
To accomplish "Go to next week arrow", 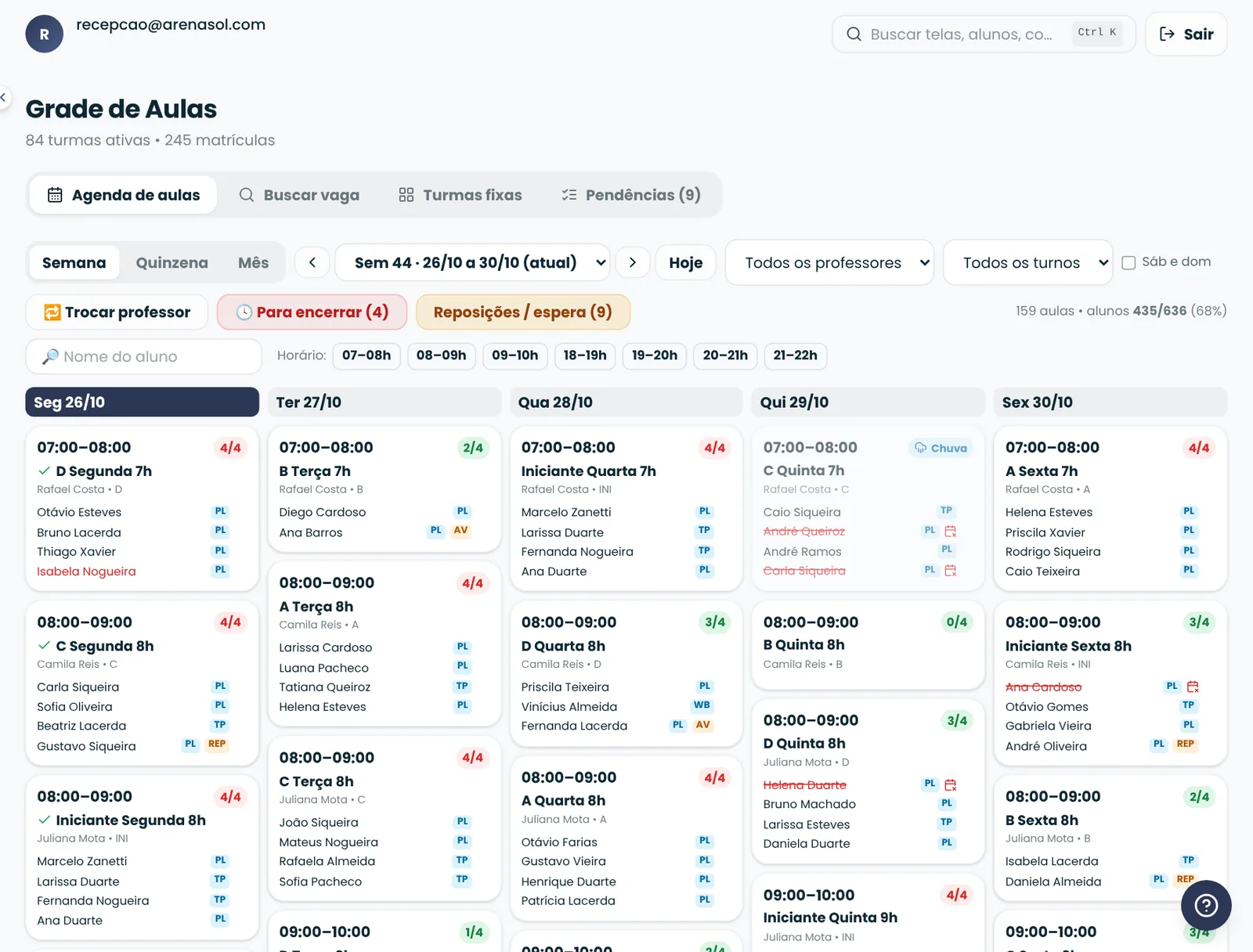I will 633,262.
